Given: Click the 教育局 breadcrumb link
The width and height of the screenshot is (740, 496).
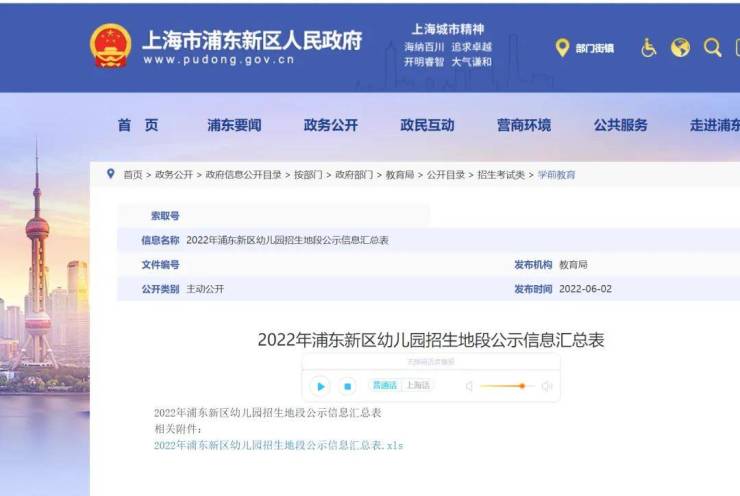Looking at the screenshot, I should click(x=400, y=175).
